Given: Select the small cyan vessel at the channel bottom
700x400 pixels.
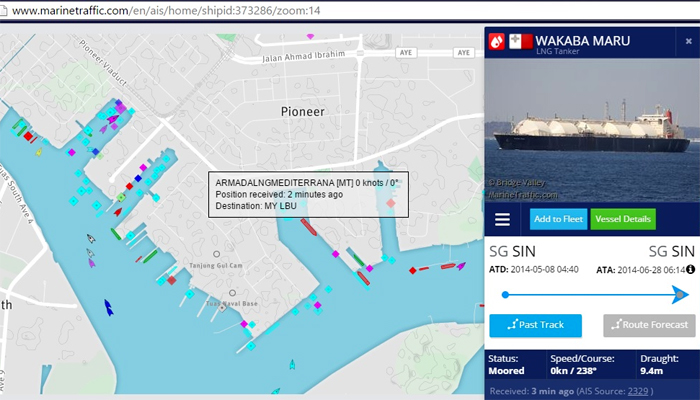Looking at the screenshot, I should pyautogui.click(x=292, y=365).
